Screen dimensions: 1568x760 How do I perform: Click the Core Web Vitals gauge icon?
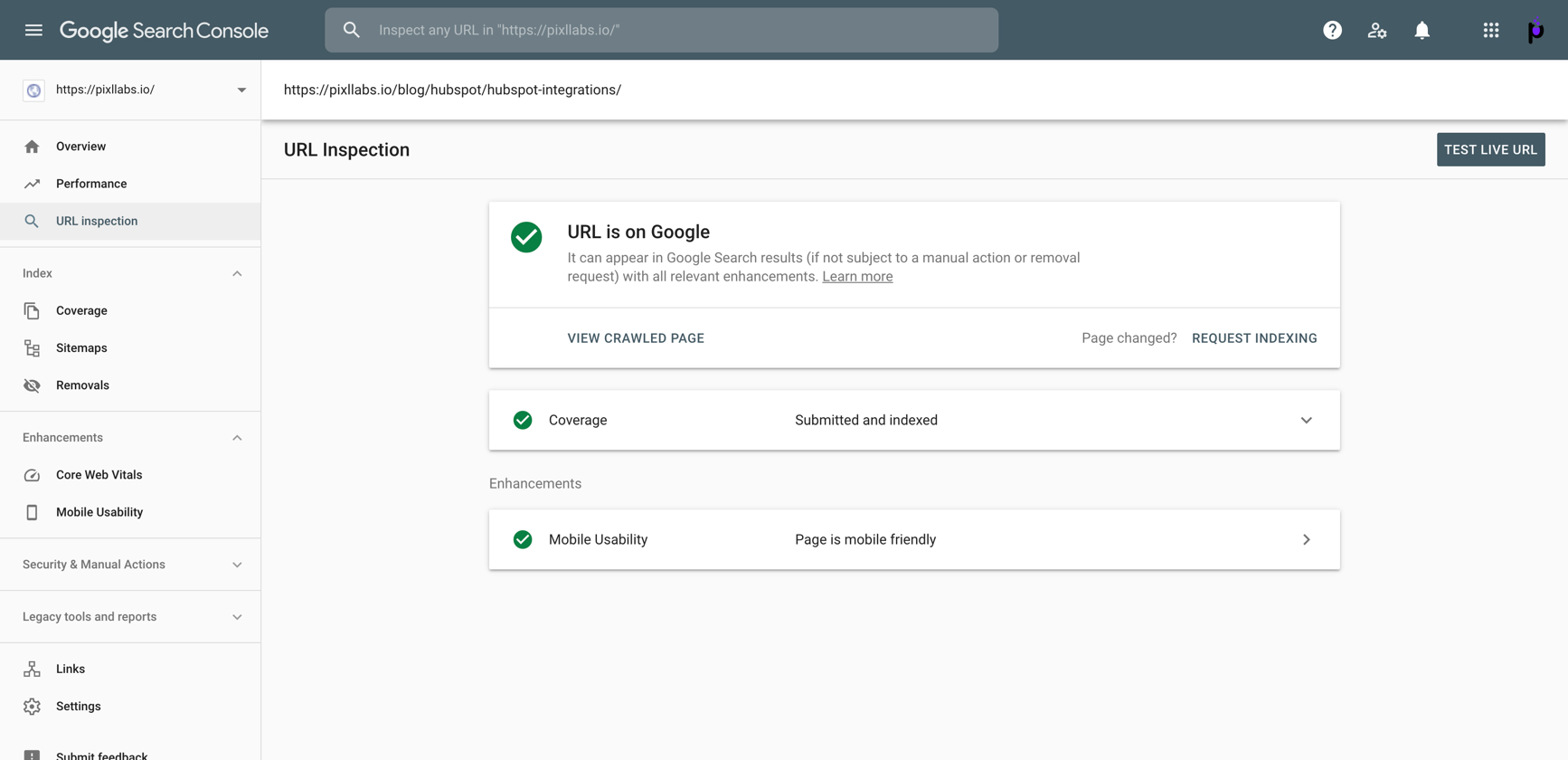[x=32, y=475]
